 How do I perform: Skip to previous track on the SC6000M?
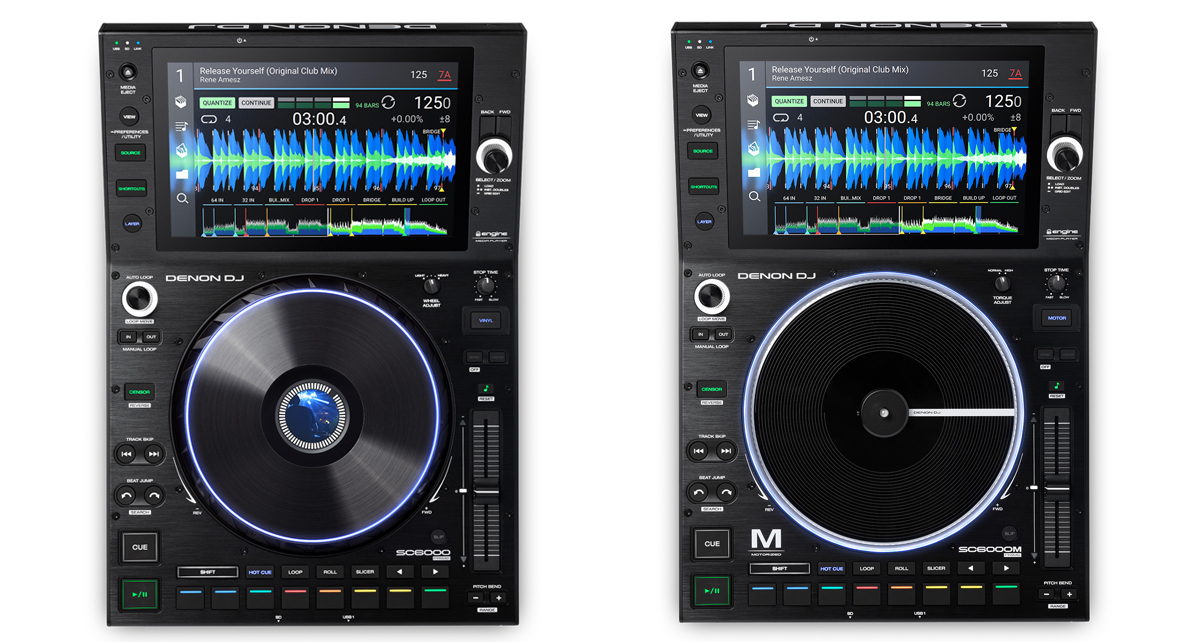pyautogui.click(x=699, y=451)
